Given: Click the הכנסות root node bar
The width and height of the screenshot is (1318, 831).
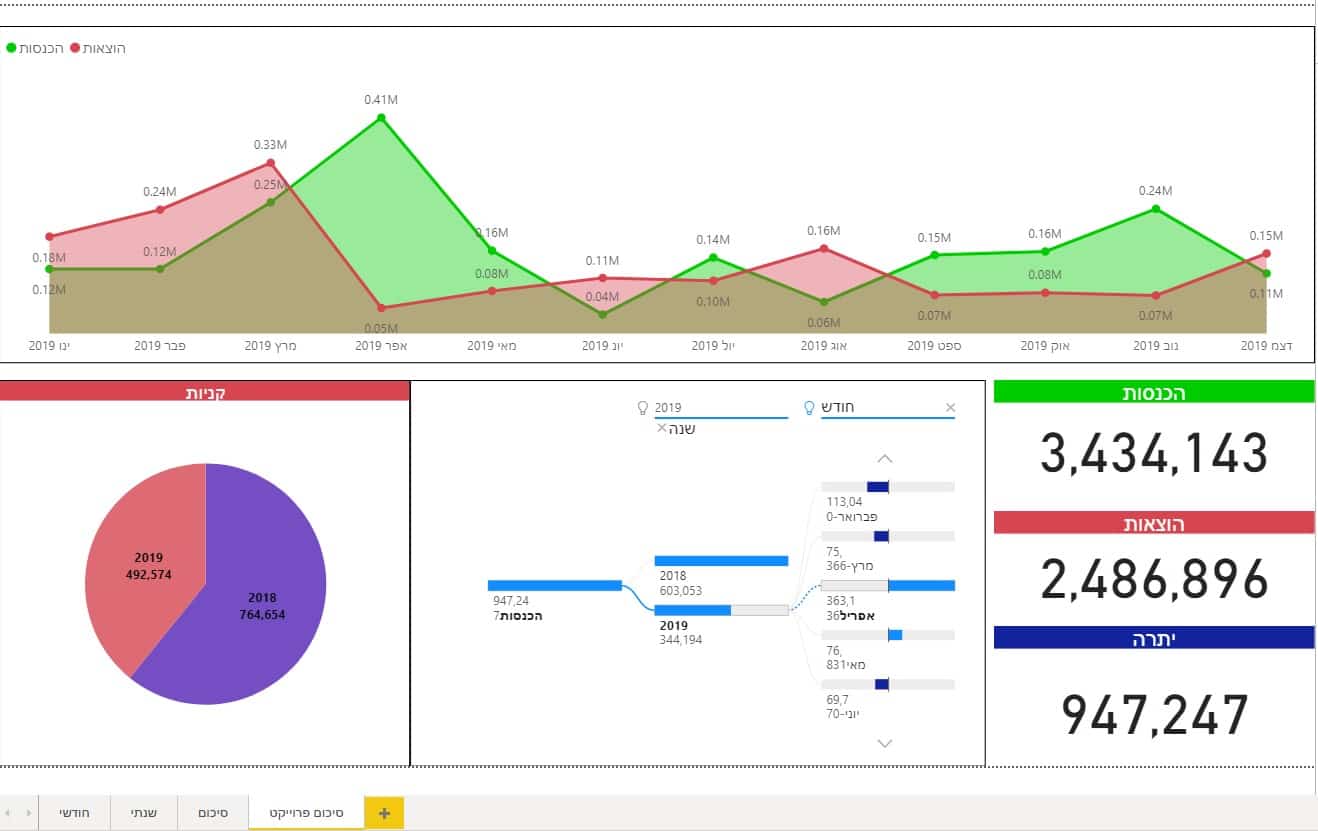Looking at the screenshot, I should click(x=555, y=585).
